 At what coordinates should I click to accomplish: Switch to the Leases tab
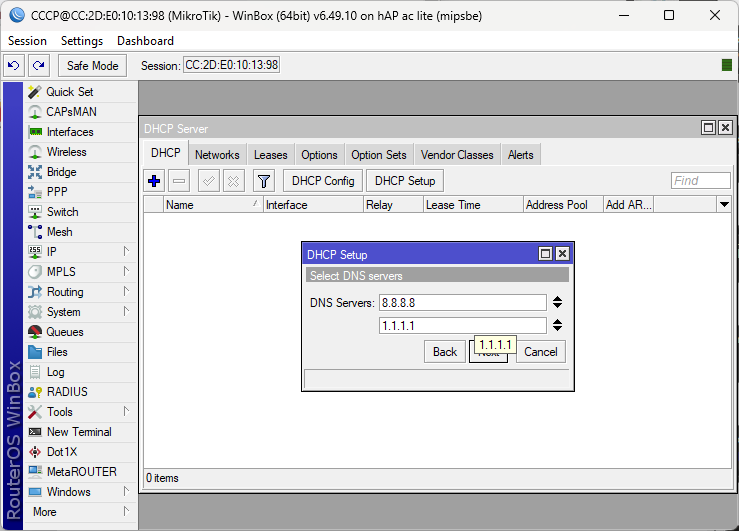pyautogui.click(x=271, y=155)
